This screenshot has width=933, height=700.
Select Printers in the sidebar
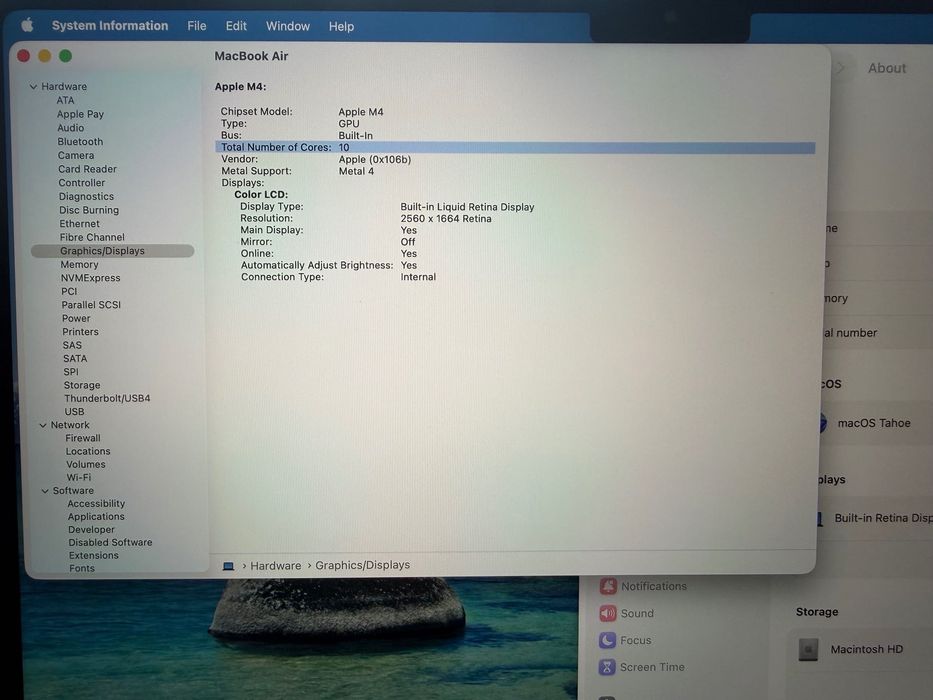coord(80,332)
